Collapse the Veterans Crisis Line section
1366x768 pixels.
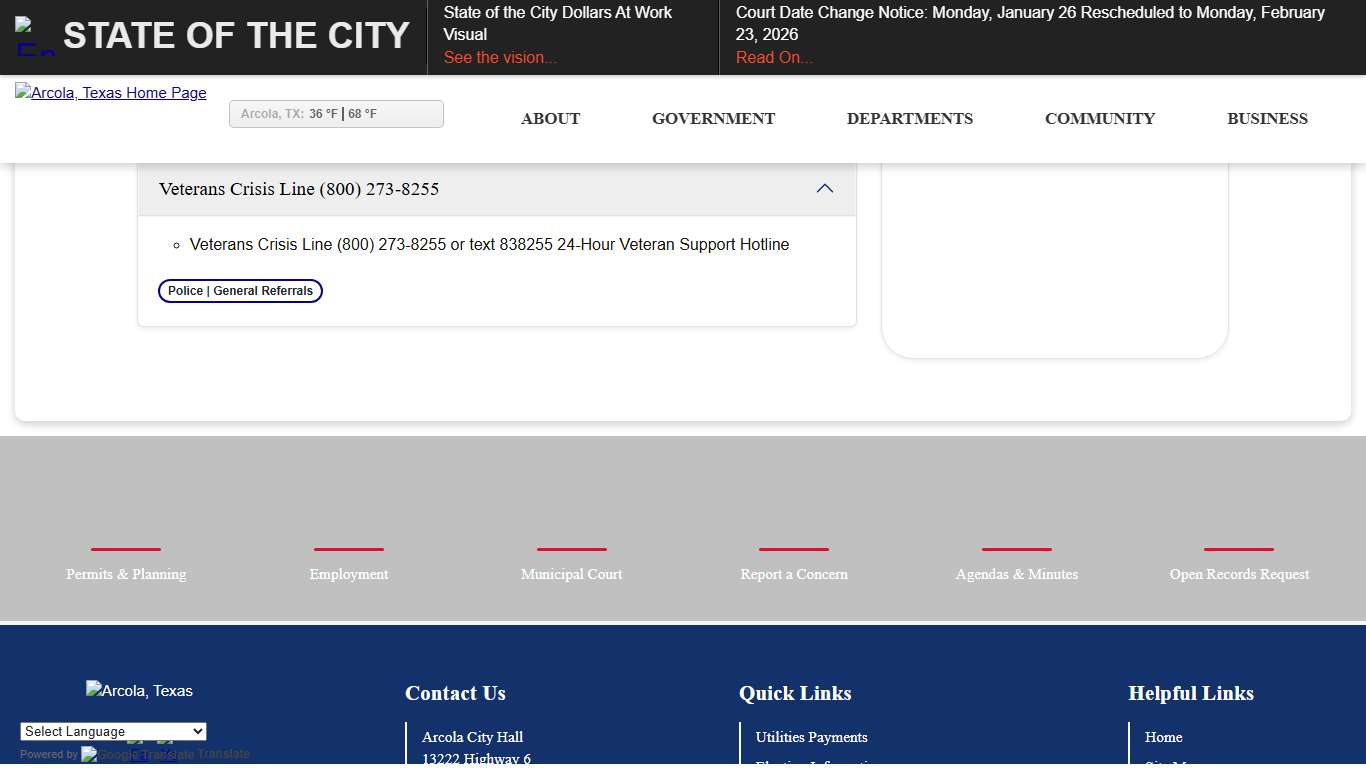(x=825, y=188)
